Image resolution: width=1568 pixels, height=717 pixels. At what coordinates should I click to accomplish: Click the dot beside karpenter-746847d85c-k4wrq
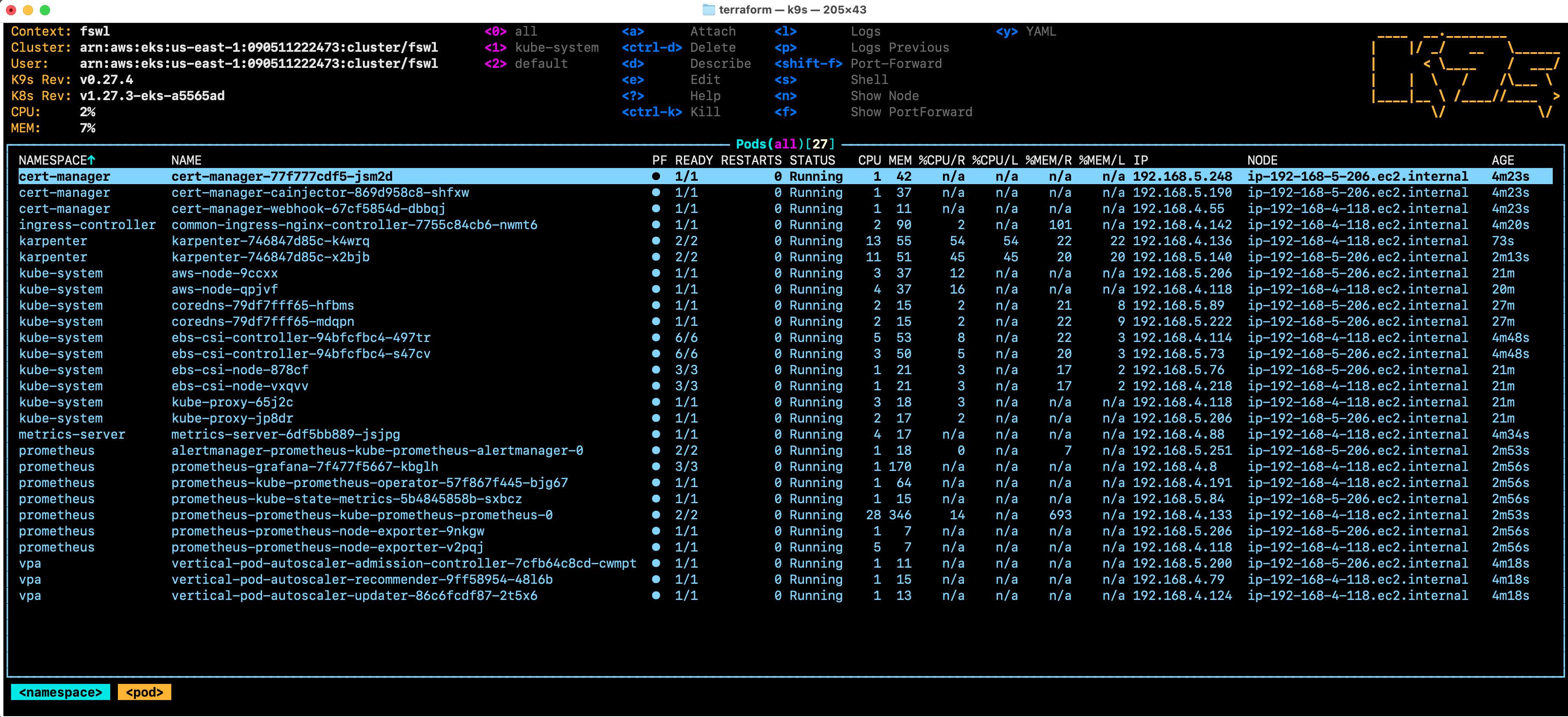(656, 241)
